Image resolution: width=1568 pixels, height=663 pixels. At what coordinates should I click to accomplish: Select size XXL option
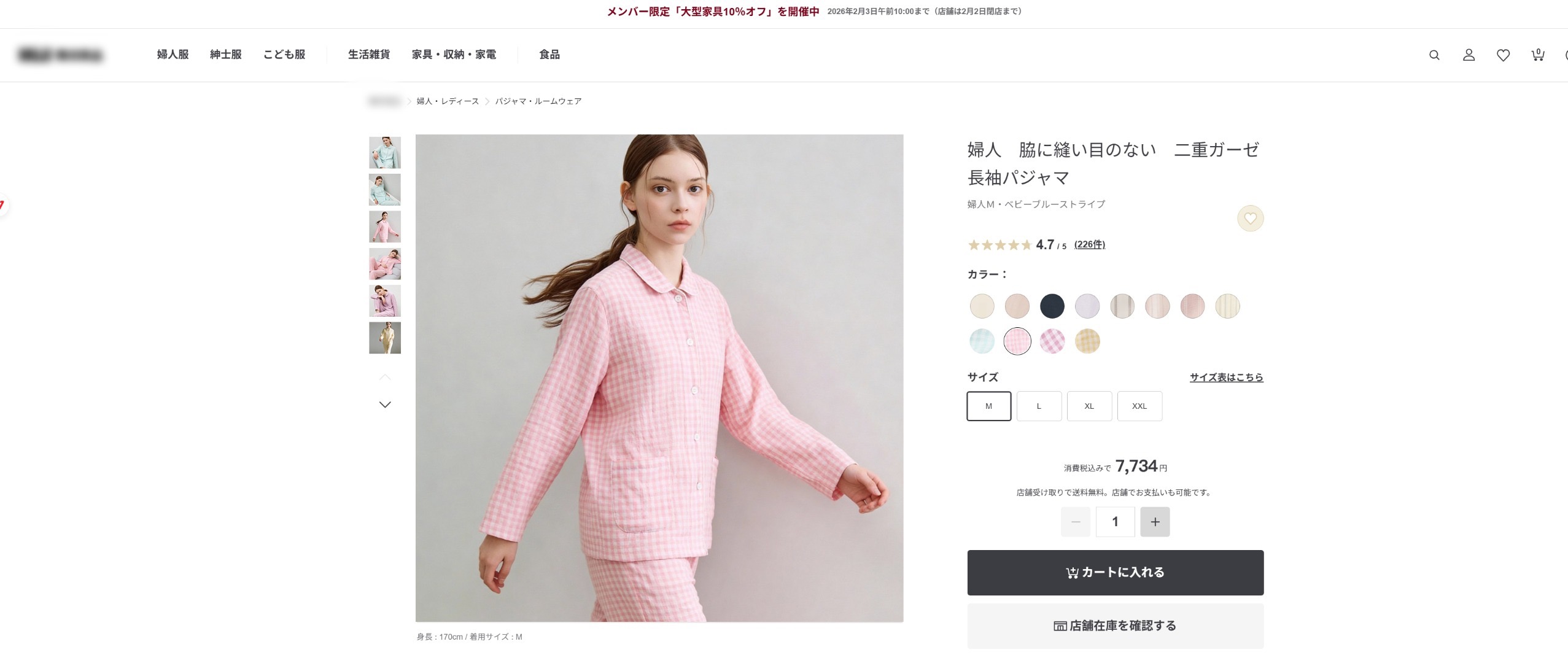tap(1139, 406)
